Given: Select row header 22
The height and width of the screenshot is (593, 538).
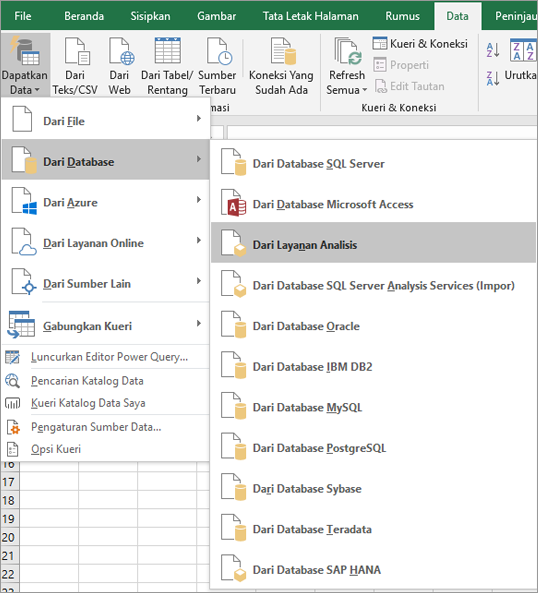Looking at the screenshot, I should point(9,574).
